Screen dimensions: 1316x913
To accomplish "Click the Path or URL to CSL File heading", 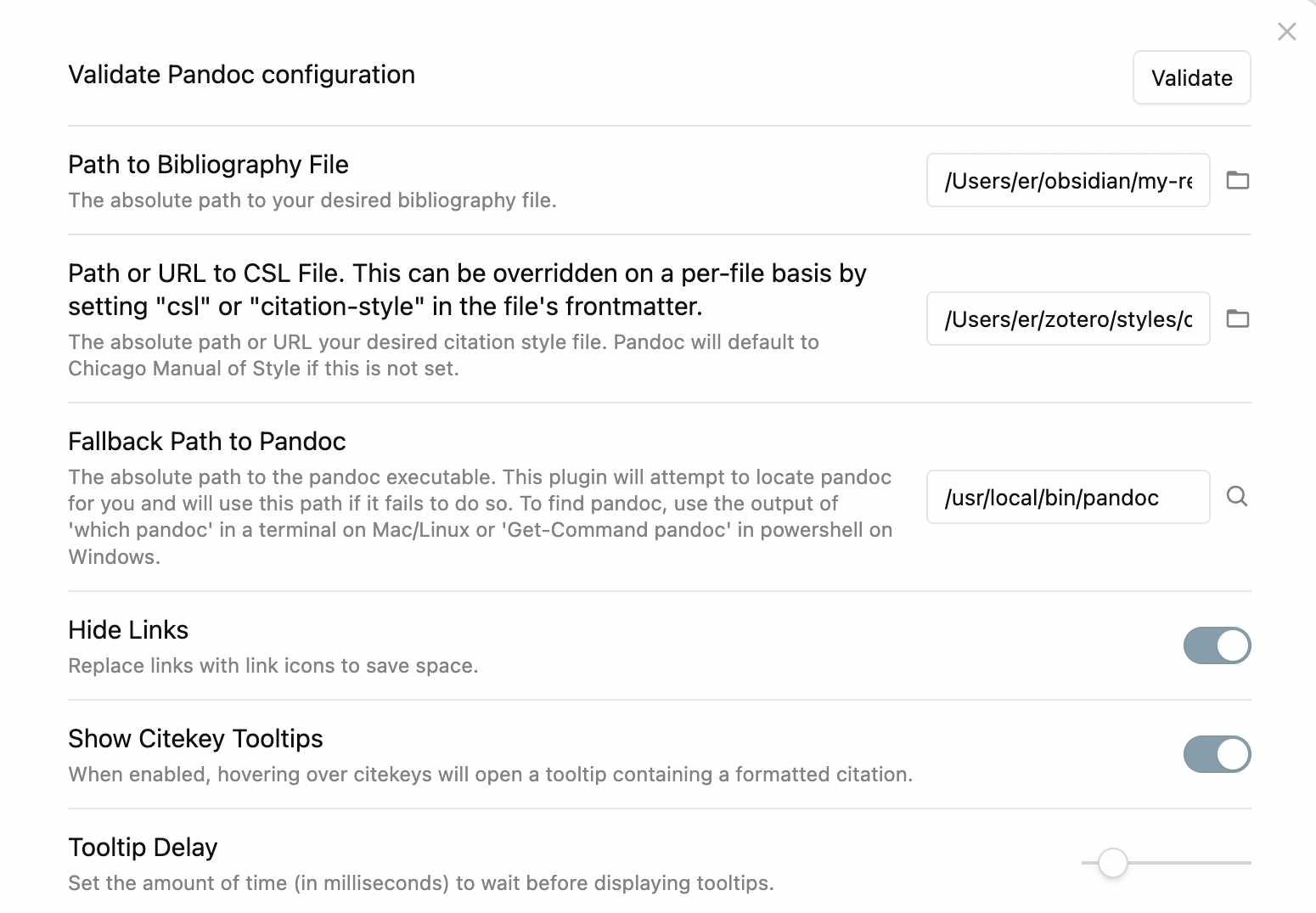I will pyautogui.click(x=467, y=290).
